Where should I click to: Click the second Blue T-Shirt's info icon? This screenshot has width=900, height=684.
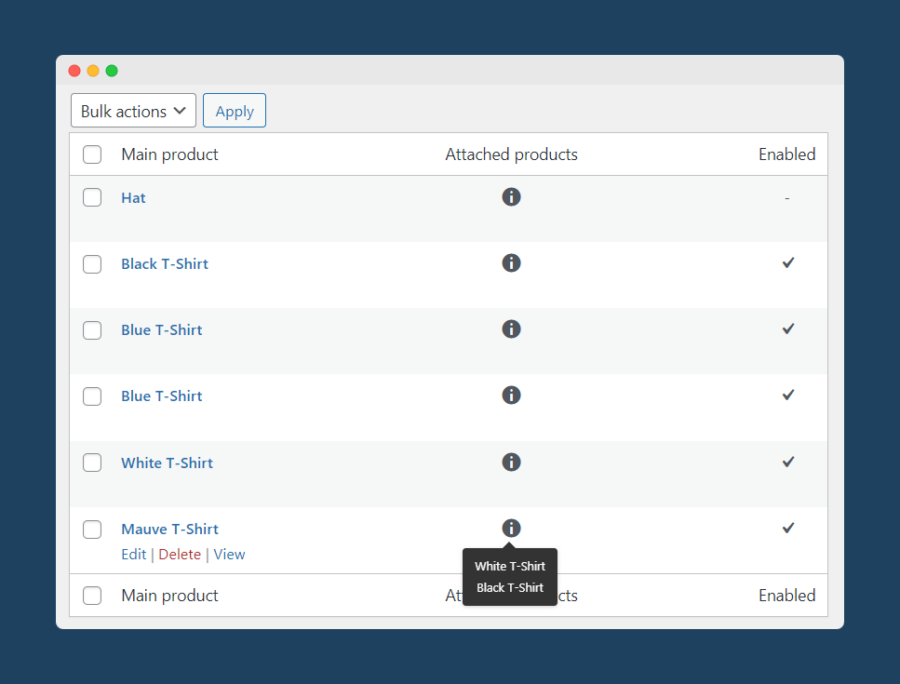click(511, 395)
